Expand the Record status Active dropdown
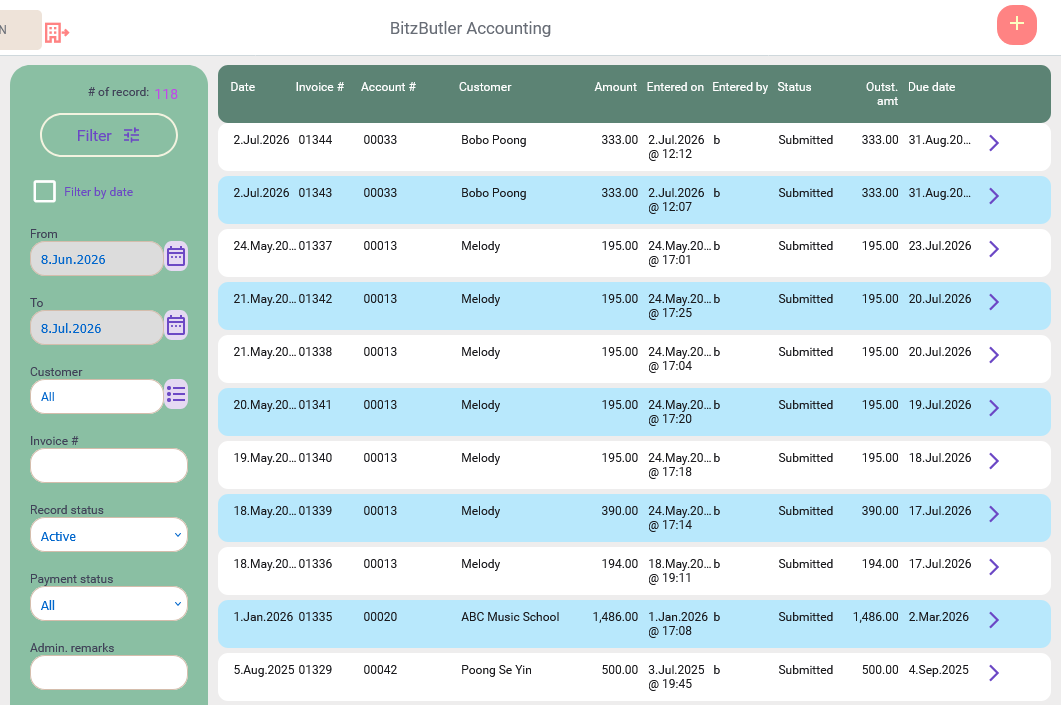This screenshot has width=1061, height=705. [x=109, y=535]
